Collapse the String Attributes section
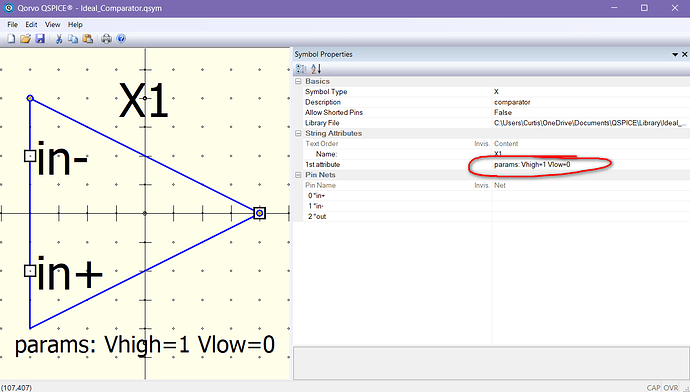The width and height of the screenshot is (690, 392). pyautogui.click(x=298, y=133)
